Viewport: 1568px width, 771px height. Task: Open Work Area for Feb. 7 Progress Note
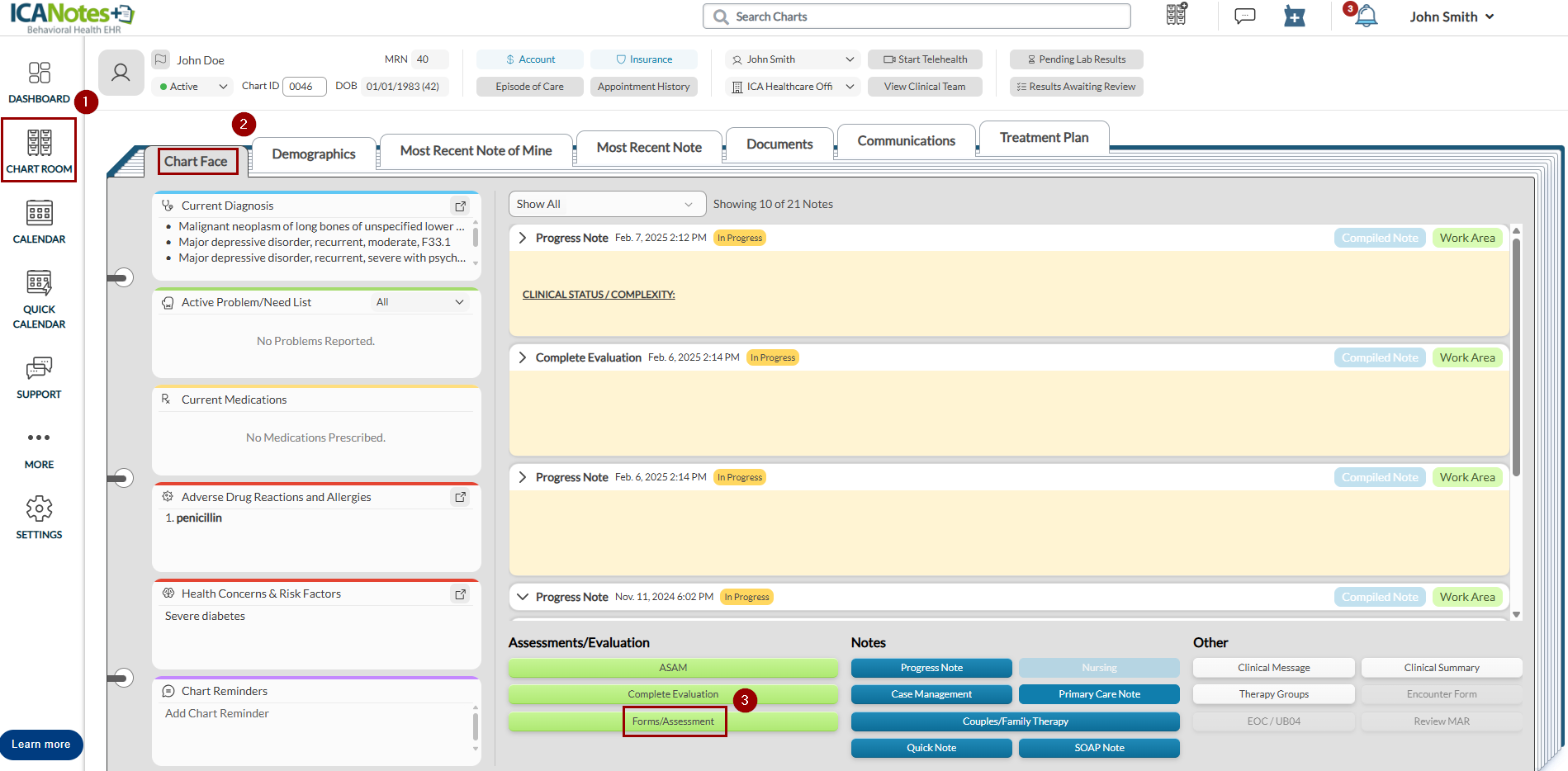pos(1467,238)
